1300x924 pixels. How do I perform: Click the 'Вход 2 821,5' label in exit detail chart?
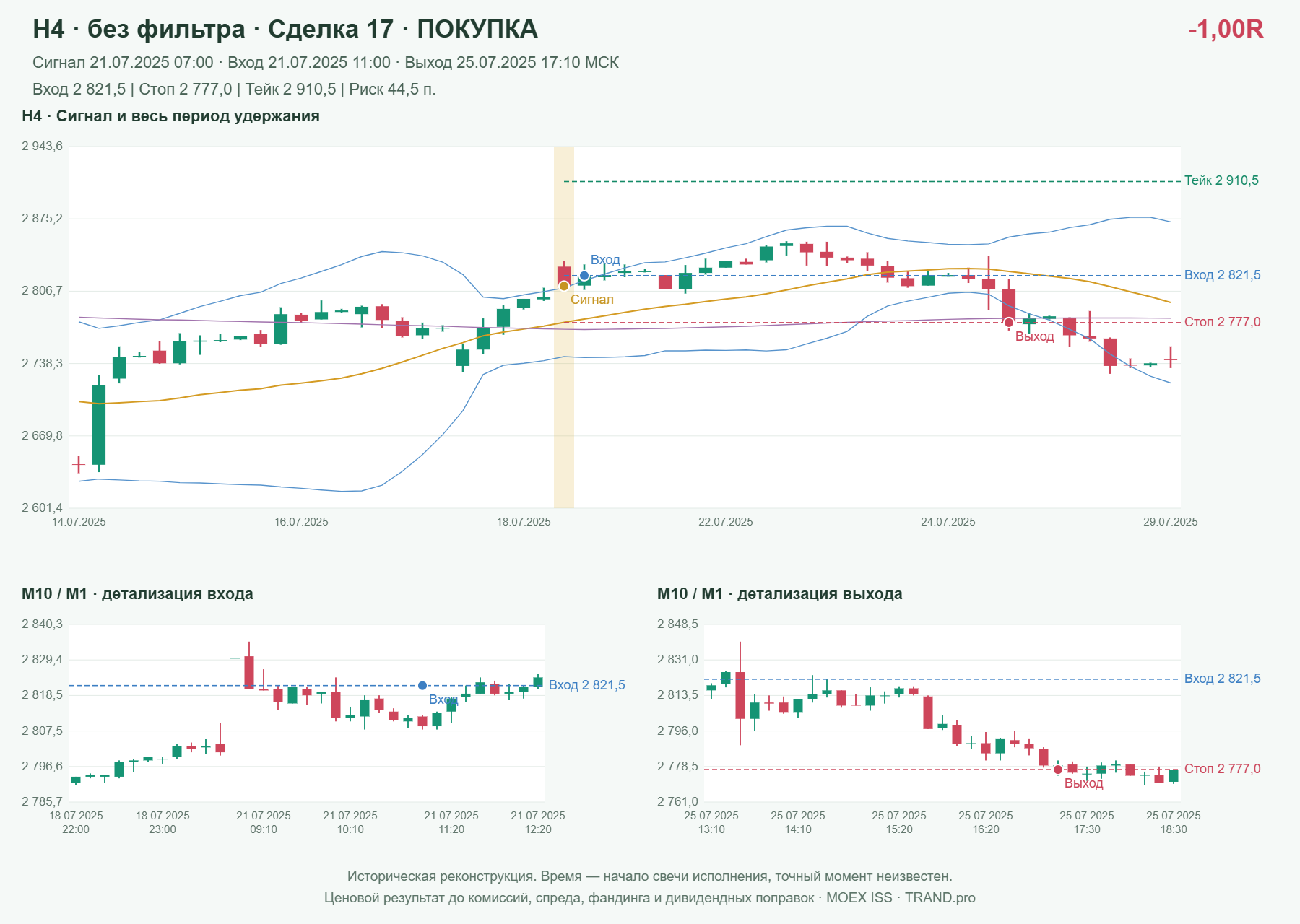coord(1223,679)
